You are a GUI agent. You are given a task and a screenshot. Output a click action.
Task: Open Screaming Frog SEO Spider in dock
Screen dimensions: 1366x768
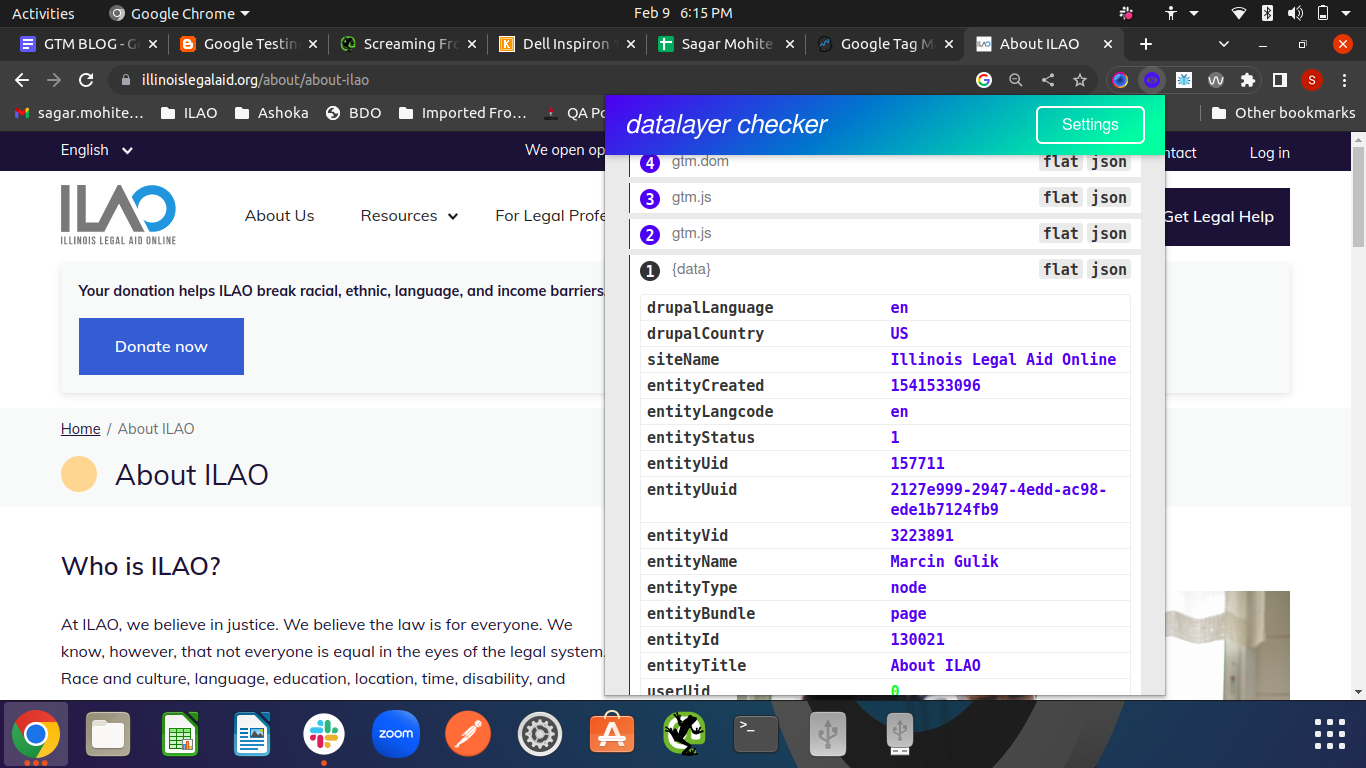pyautogui.click(x=684, y=735)
